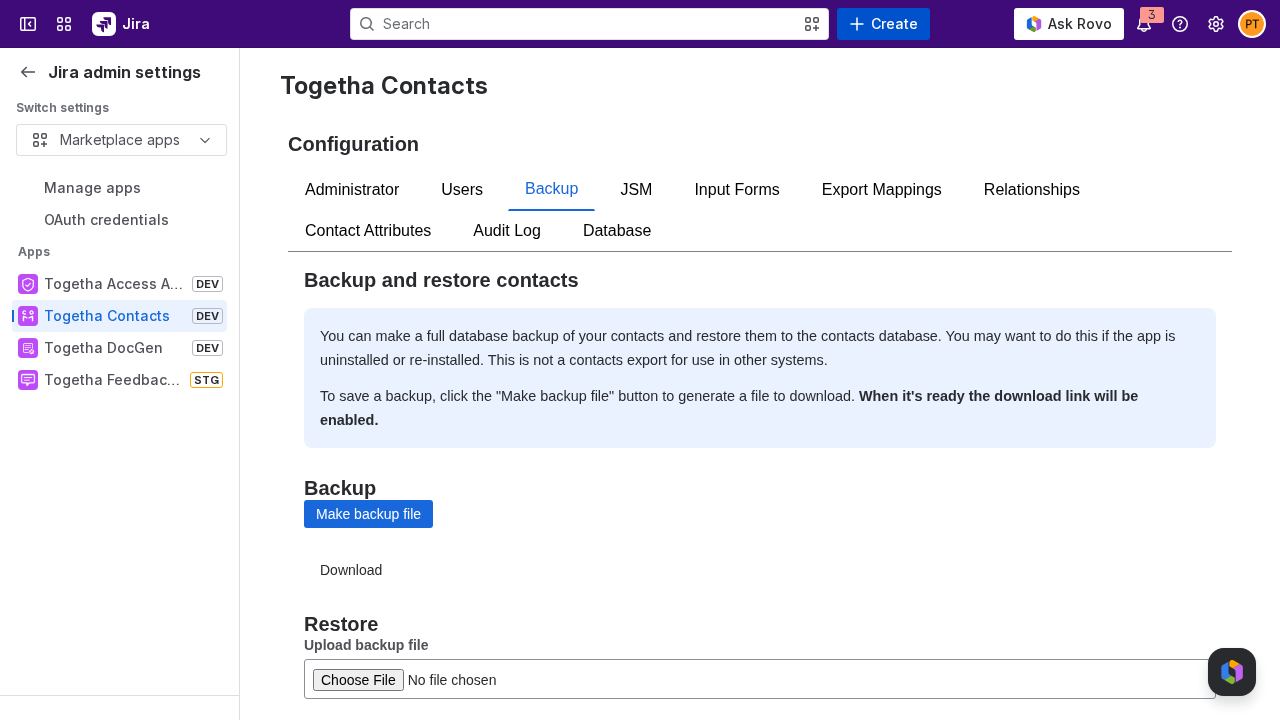Open the PT user profile avatar

pyautogui.click(x=1252, y=24)
